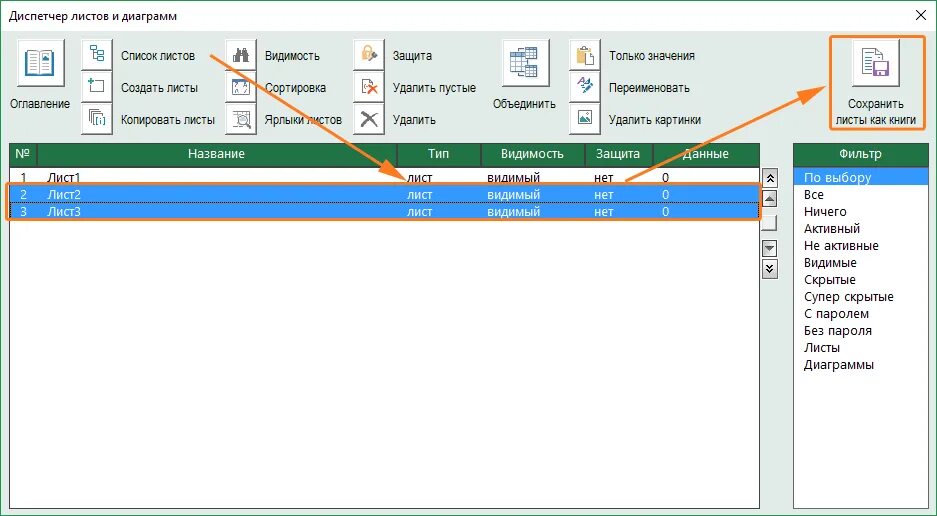The width and height of the screenshot is (937, 516).
Task: Select filter option По выбору
Action: coord(861,178)
